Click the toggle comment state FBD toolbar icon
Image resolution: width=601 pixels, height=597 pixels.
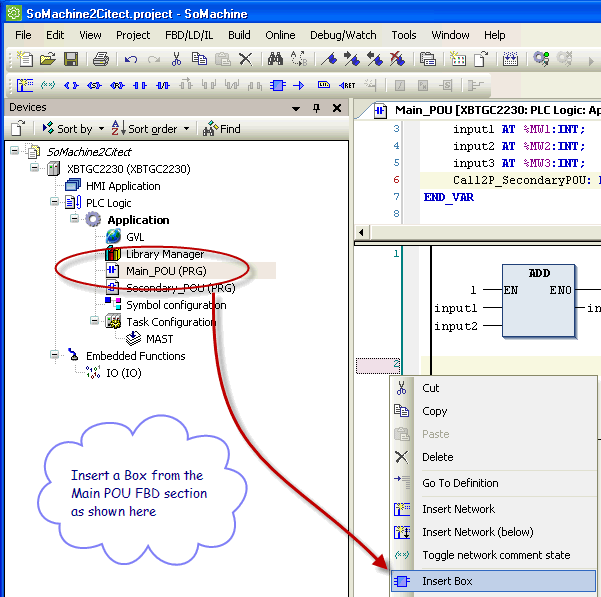coord(48,85)
